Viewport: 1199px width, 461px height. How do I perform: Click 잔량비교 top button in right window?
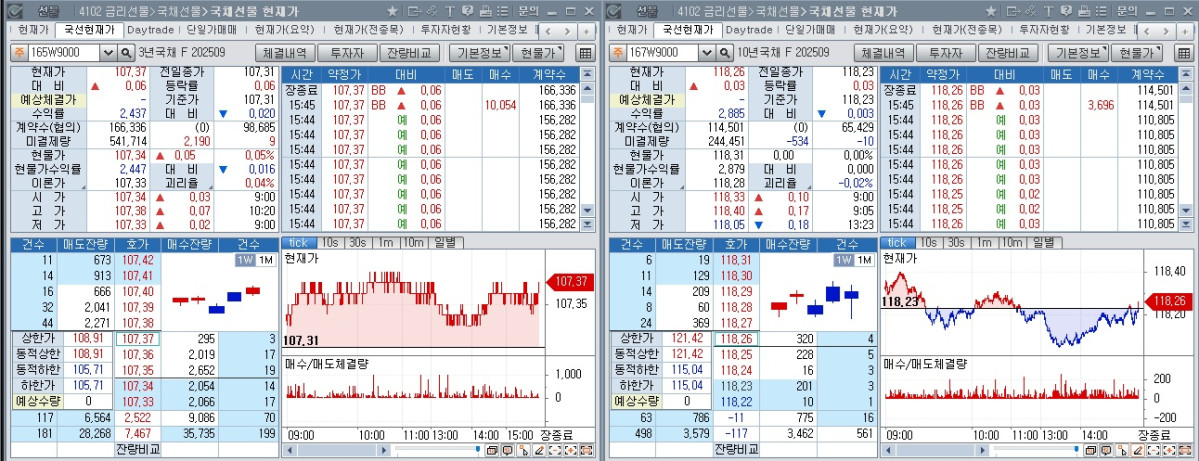[1008, 53]
